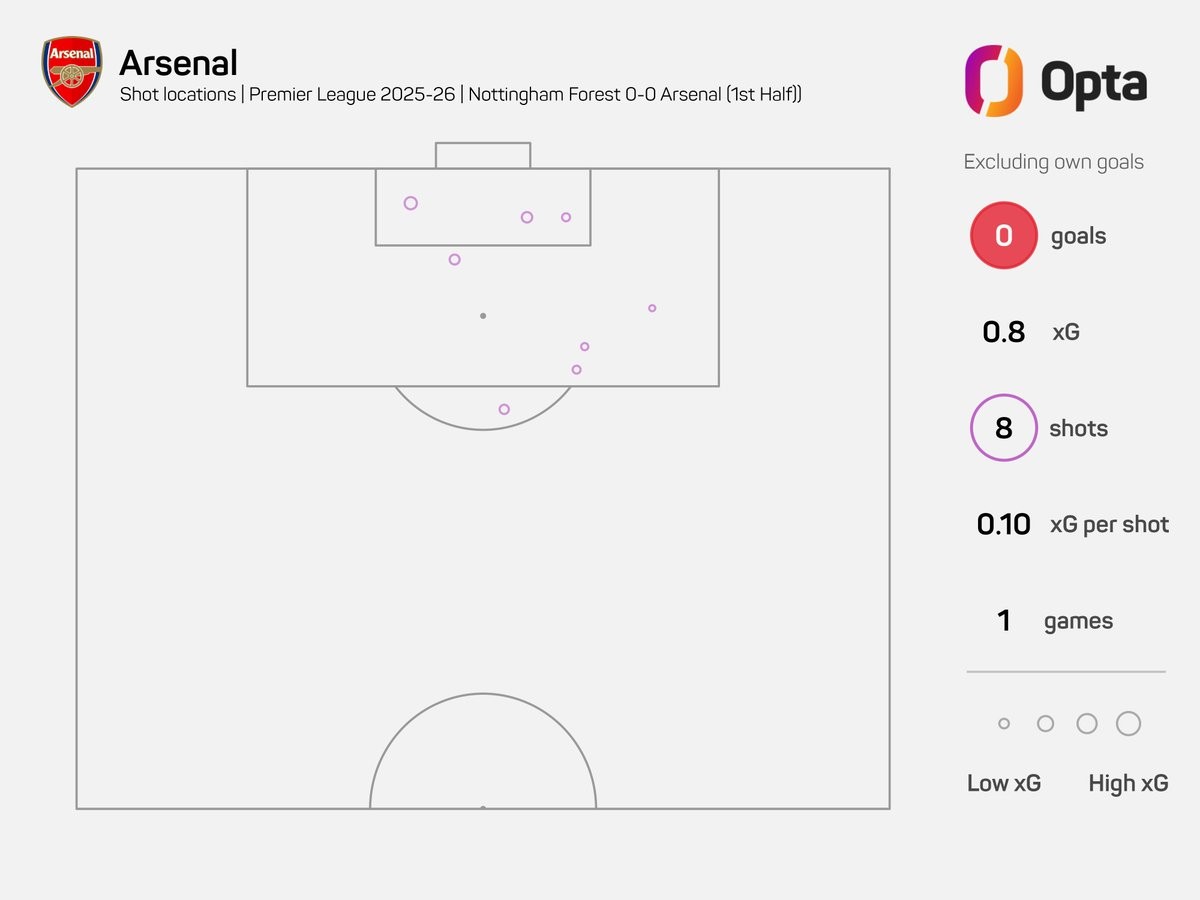The image size is (1200, 900).
Task: Click the "Low xG" legend label
Action: click(1004, 783)
